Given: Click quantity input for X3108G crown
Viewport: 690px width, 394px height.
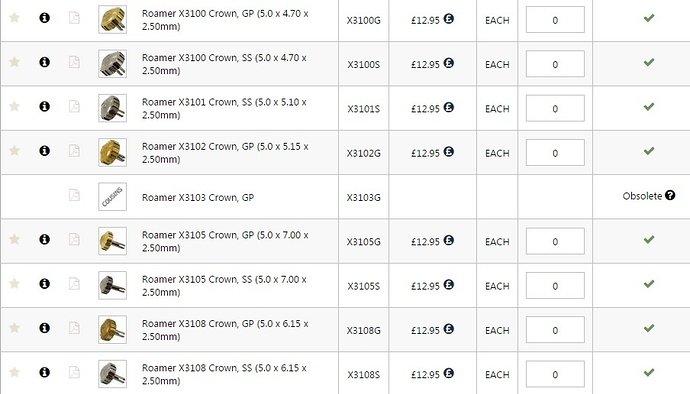Looking at the screenshot, I should pyautogui.click(x=555, y=330).
